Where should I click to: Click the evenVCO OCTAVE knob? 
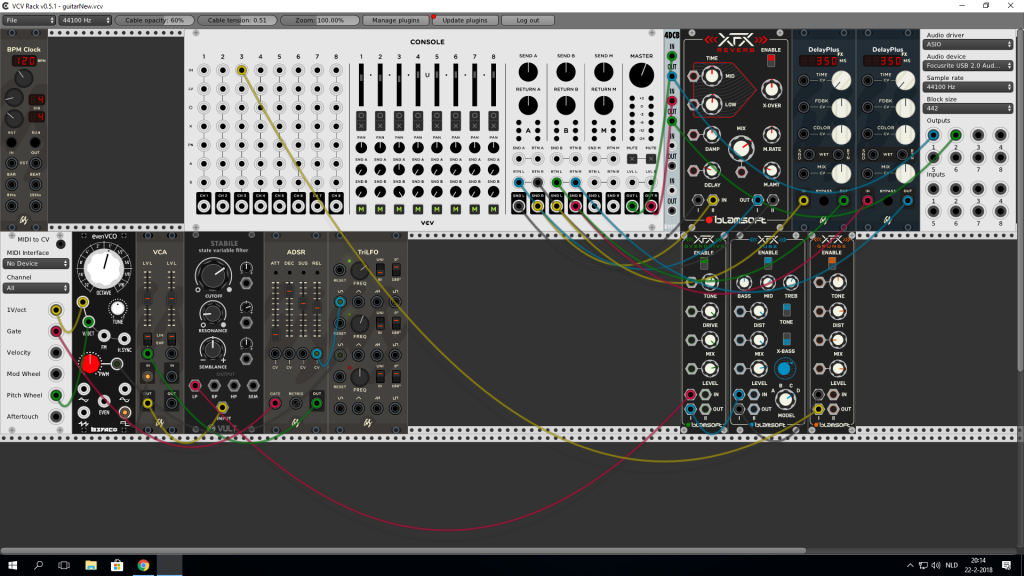[x=104, y=268]
